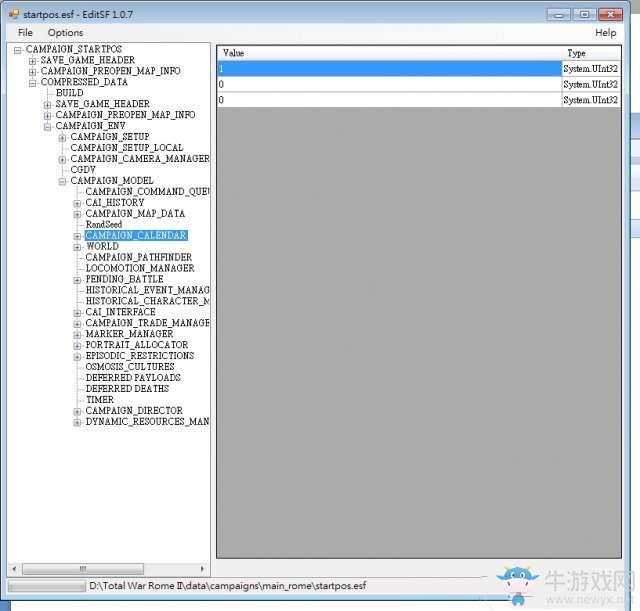This screenshot has width=640, height=611.
Task: Select the OSMOSIS_CULTURES tree item
Action: [x=130, y=367]
